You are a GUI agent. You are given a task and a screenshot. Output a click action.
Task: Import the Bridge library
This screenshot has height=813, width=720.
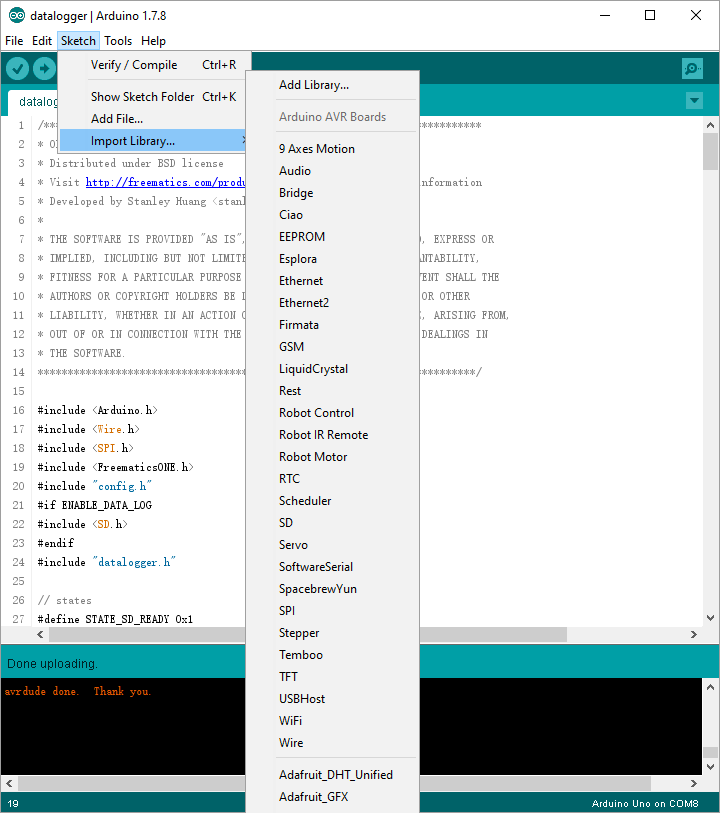click(332, 193)
